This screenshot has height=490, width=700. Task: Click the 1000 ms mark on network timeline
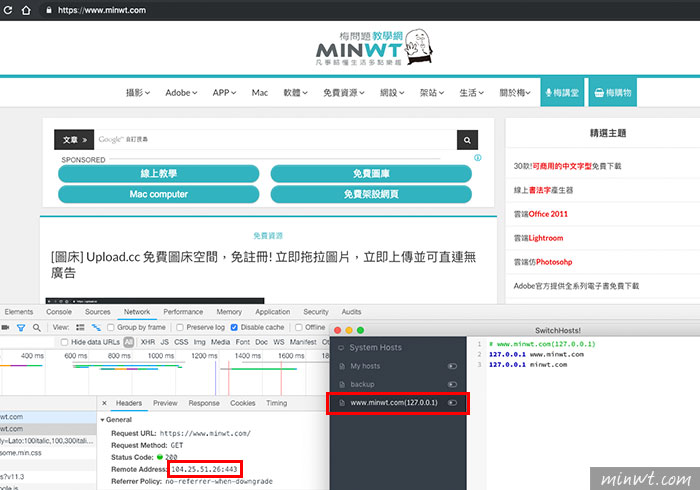161,356
